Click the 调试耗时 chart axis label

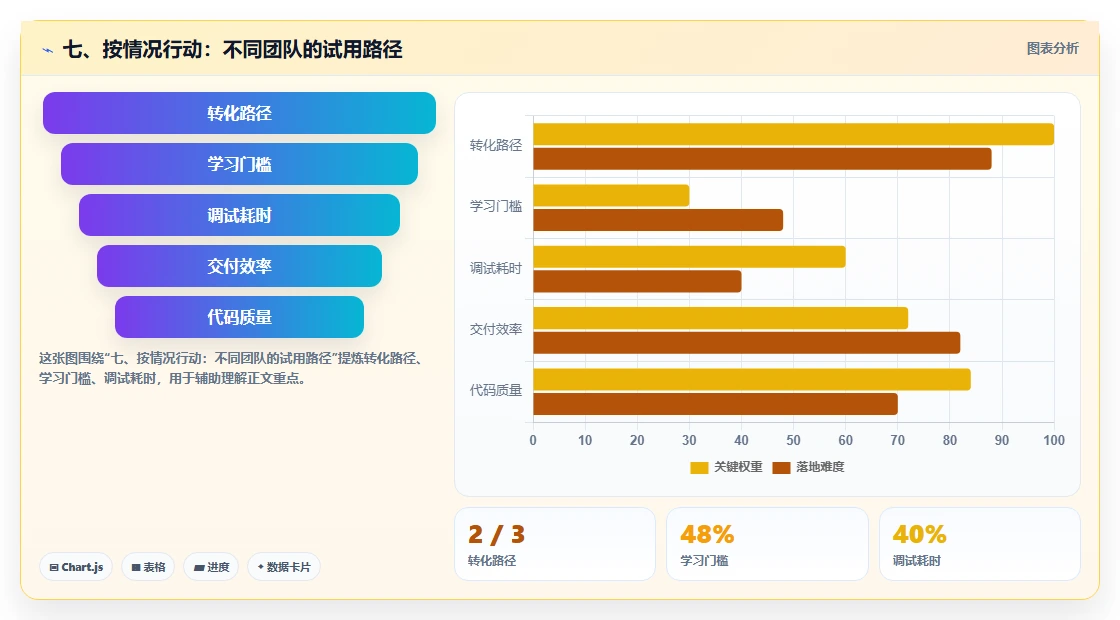[x=496, y=269]
